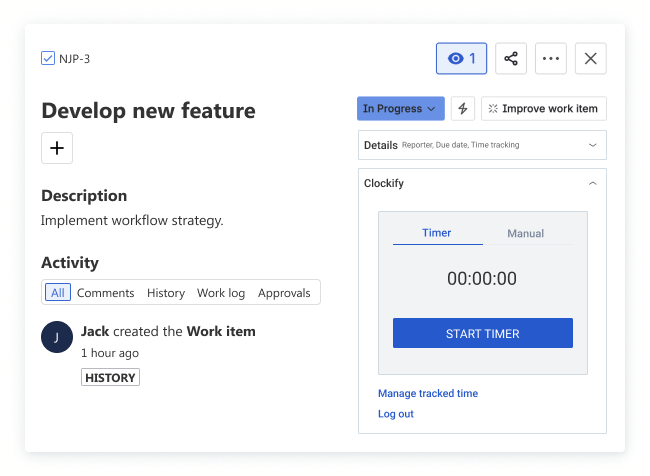Close the work item dialog
This screenshot has height=476, width=650.
590,58
